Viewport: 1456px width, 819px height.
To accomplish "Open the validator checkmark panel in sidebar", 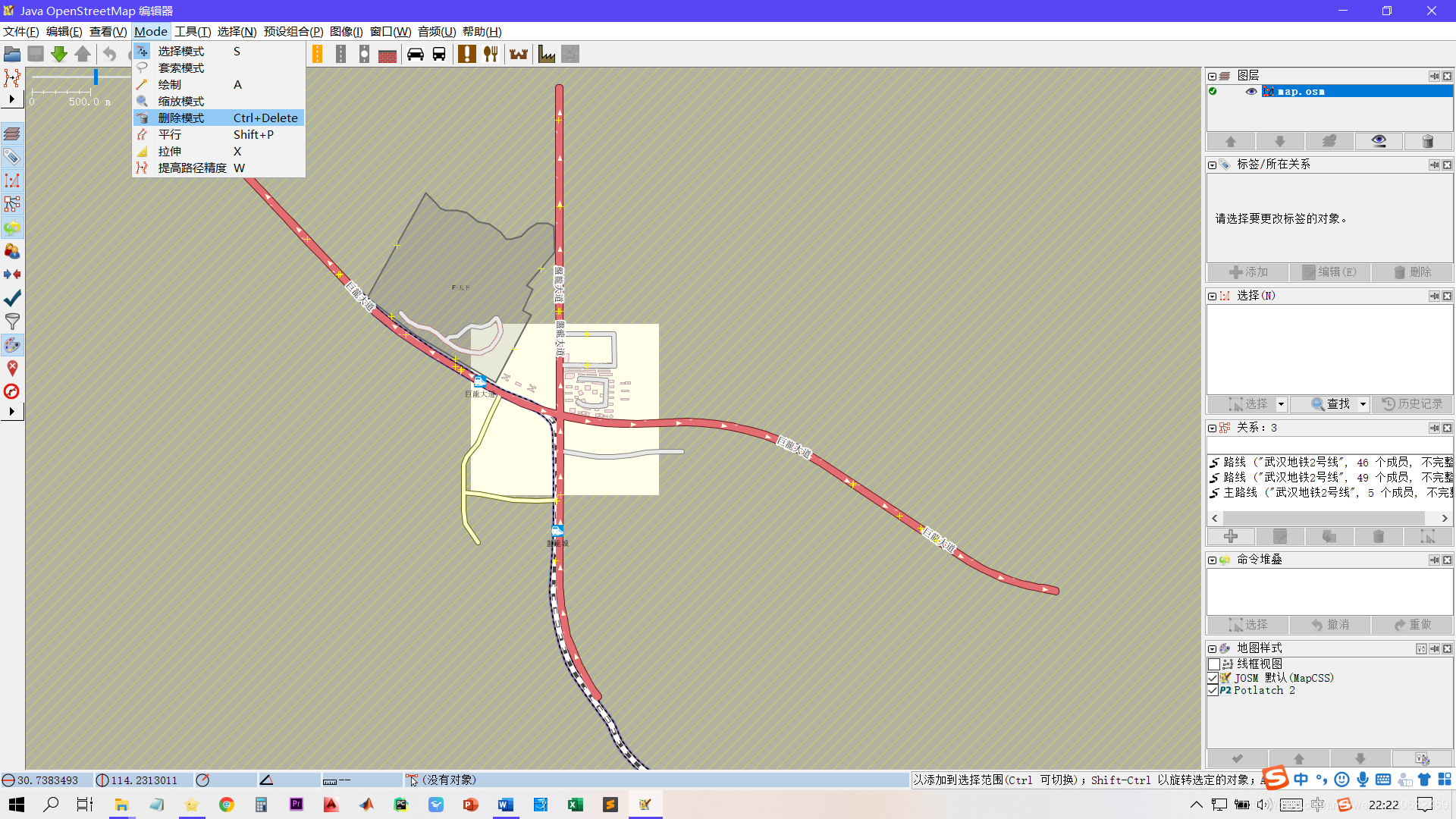I will click(x=12, y=298).
